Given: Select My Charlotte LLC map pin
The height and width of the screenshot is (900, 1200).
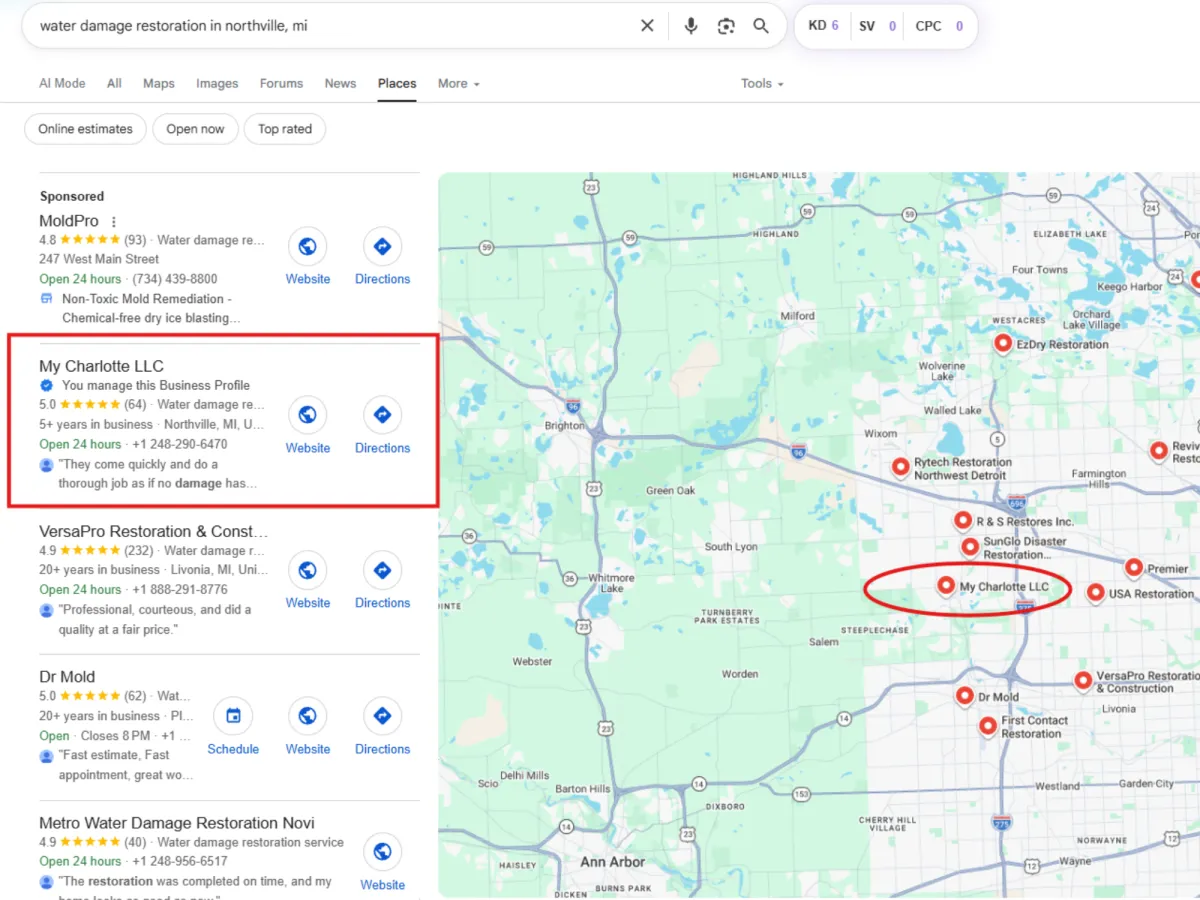Looking at the screenshot, I should click(x=945, y=585).
